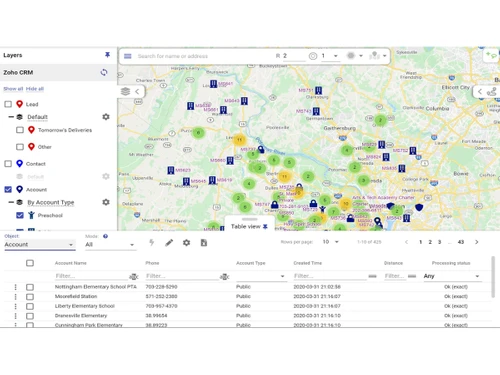Select all rows with header checkbox
Viewport: 500px width, 375px height.
(x=30, y=263)
